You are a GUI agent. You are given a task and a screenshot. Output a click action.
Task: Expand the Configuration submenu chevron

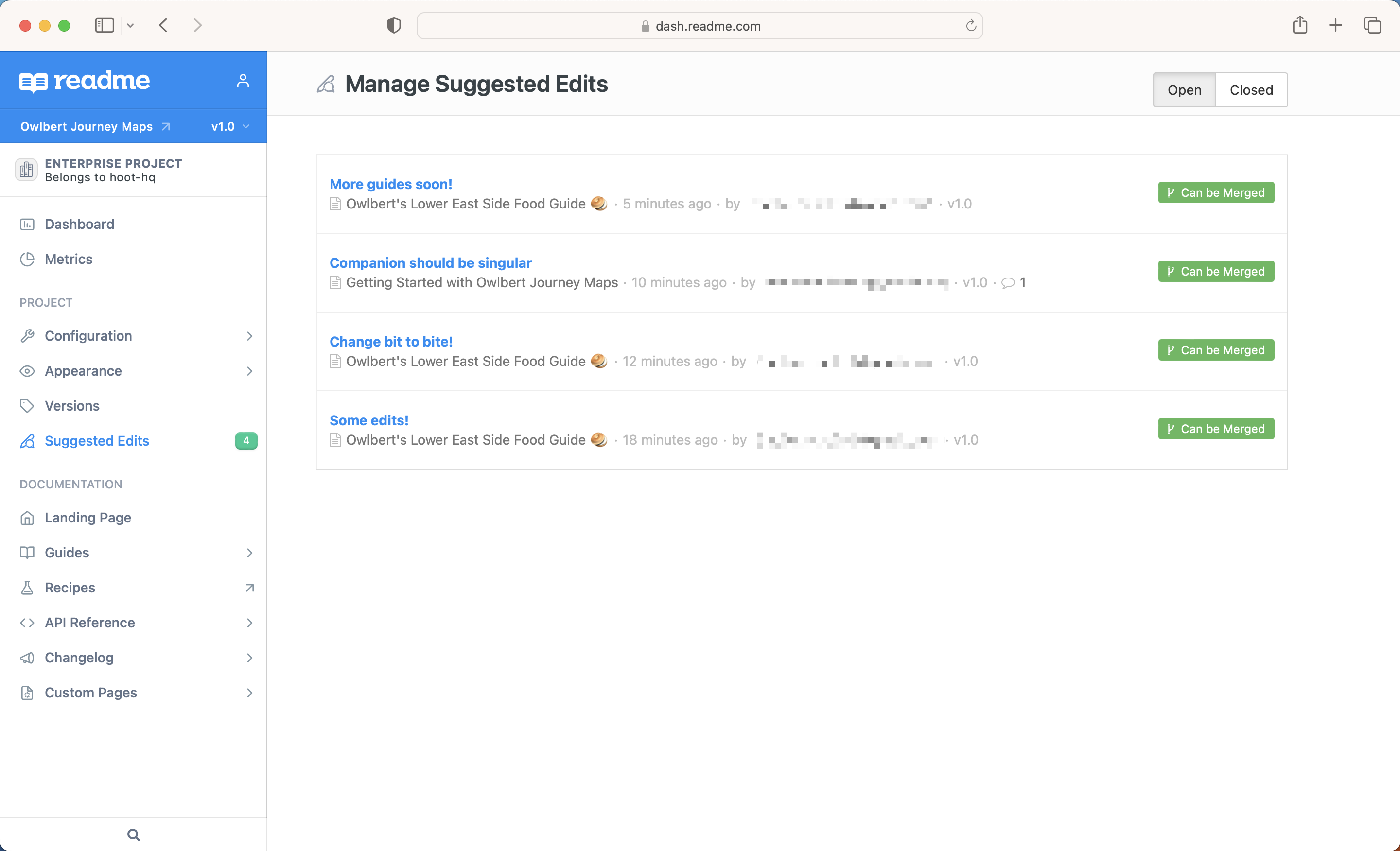249,336
